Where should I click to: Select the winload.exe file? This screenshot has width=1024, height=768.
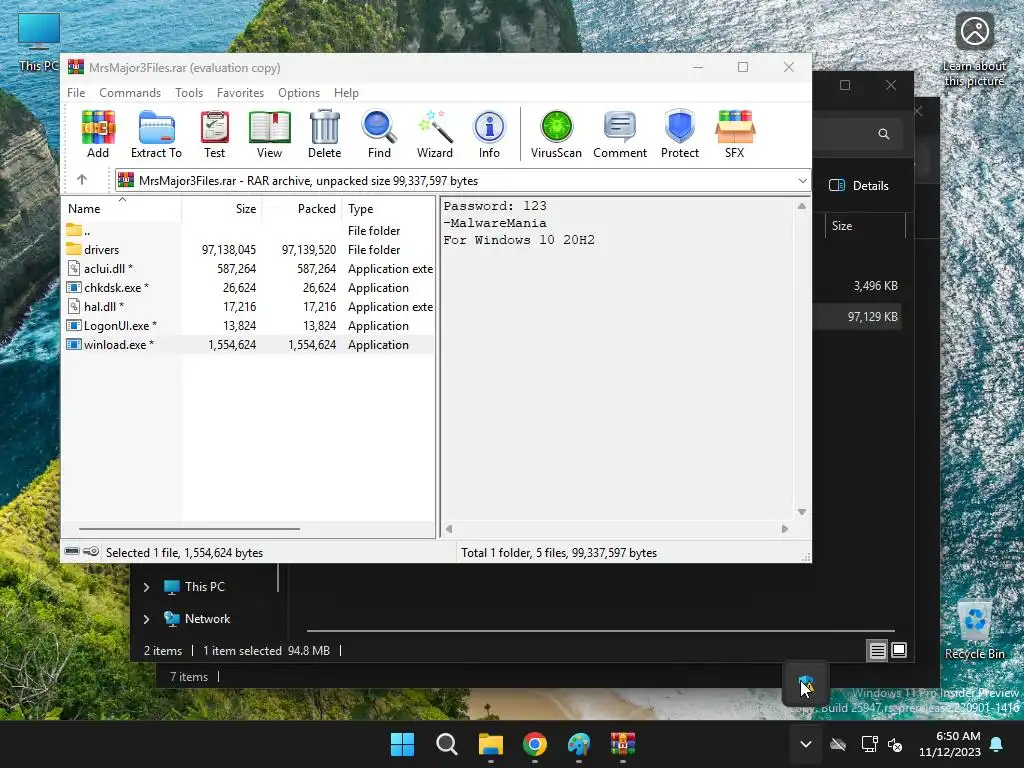pos(249,344)
